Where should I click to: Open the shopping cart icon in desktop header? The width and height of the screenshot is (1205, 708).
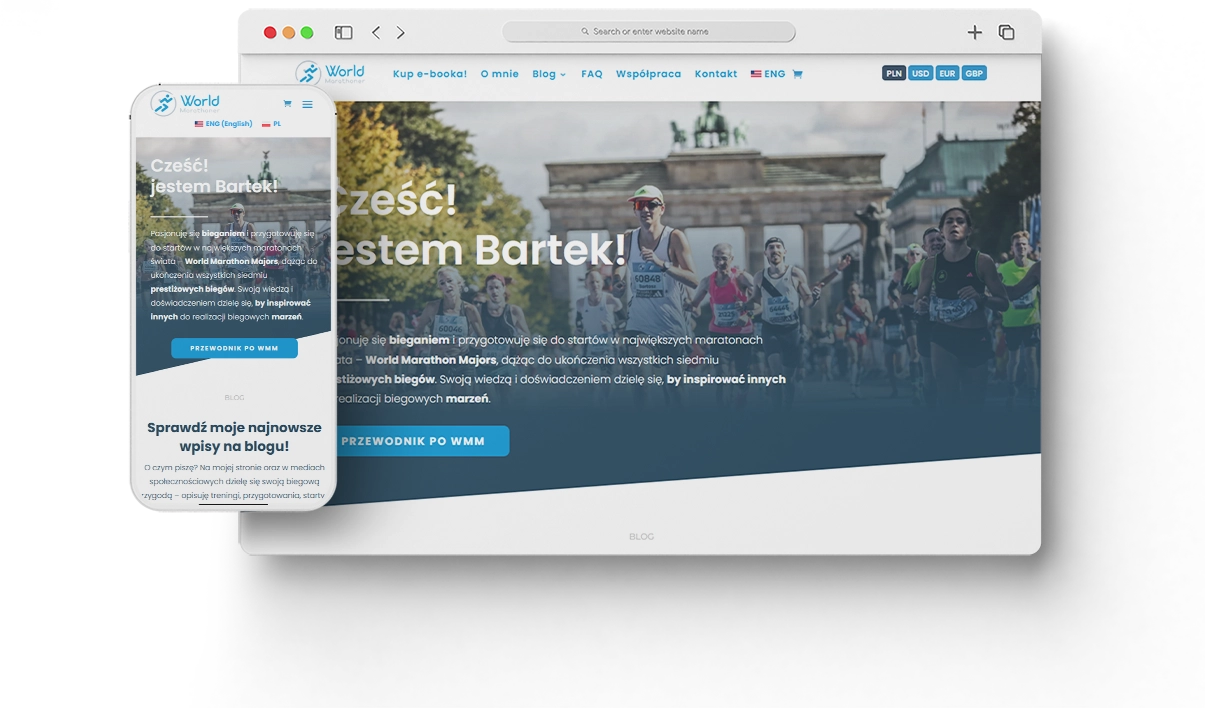tap(797, 74)
